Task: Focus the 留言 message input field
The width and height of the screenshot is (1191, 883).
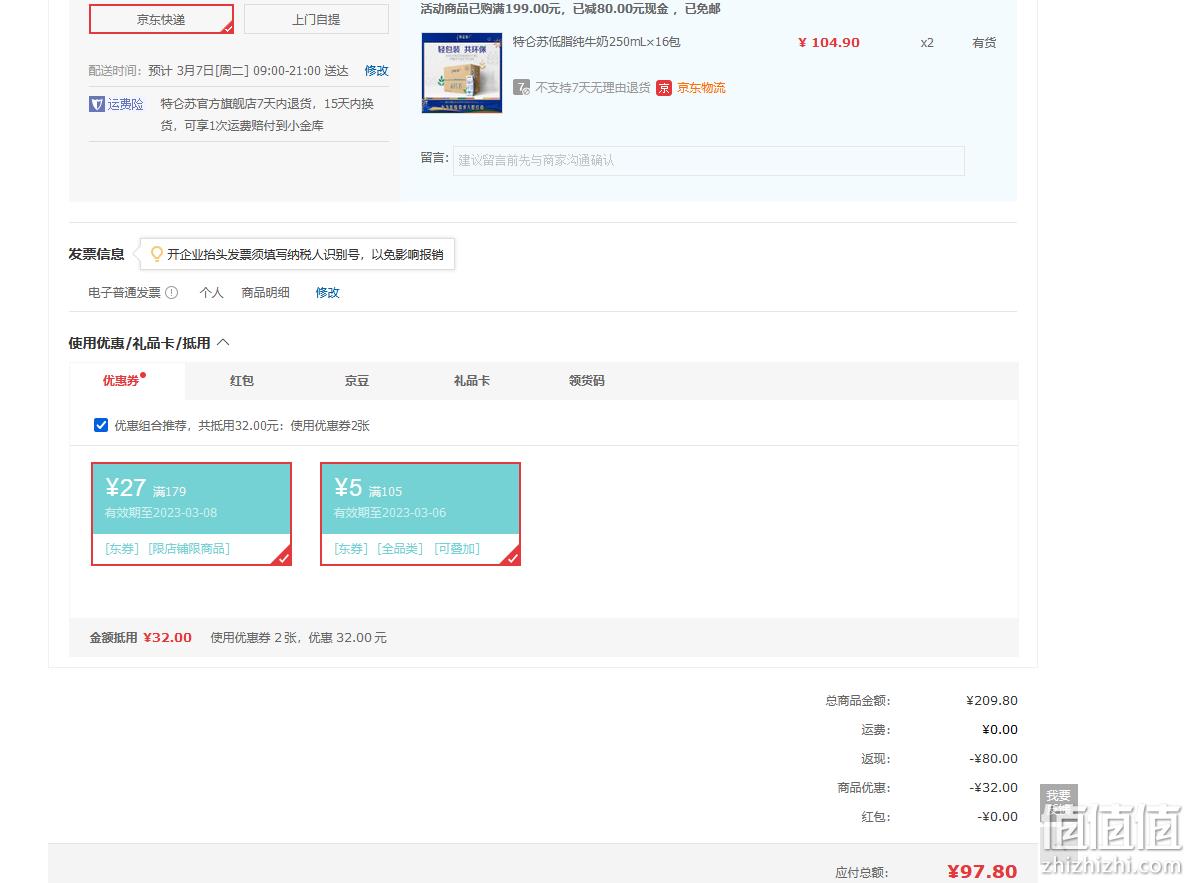Action: (709, 160)
